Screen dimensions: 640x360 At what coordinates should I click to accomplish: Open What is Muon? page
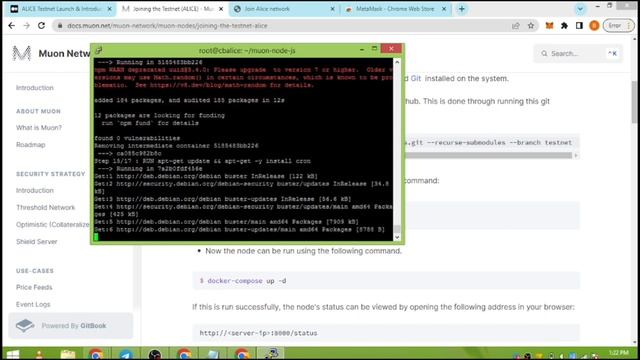pyautogui.click(x=39, y=128)
